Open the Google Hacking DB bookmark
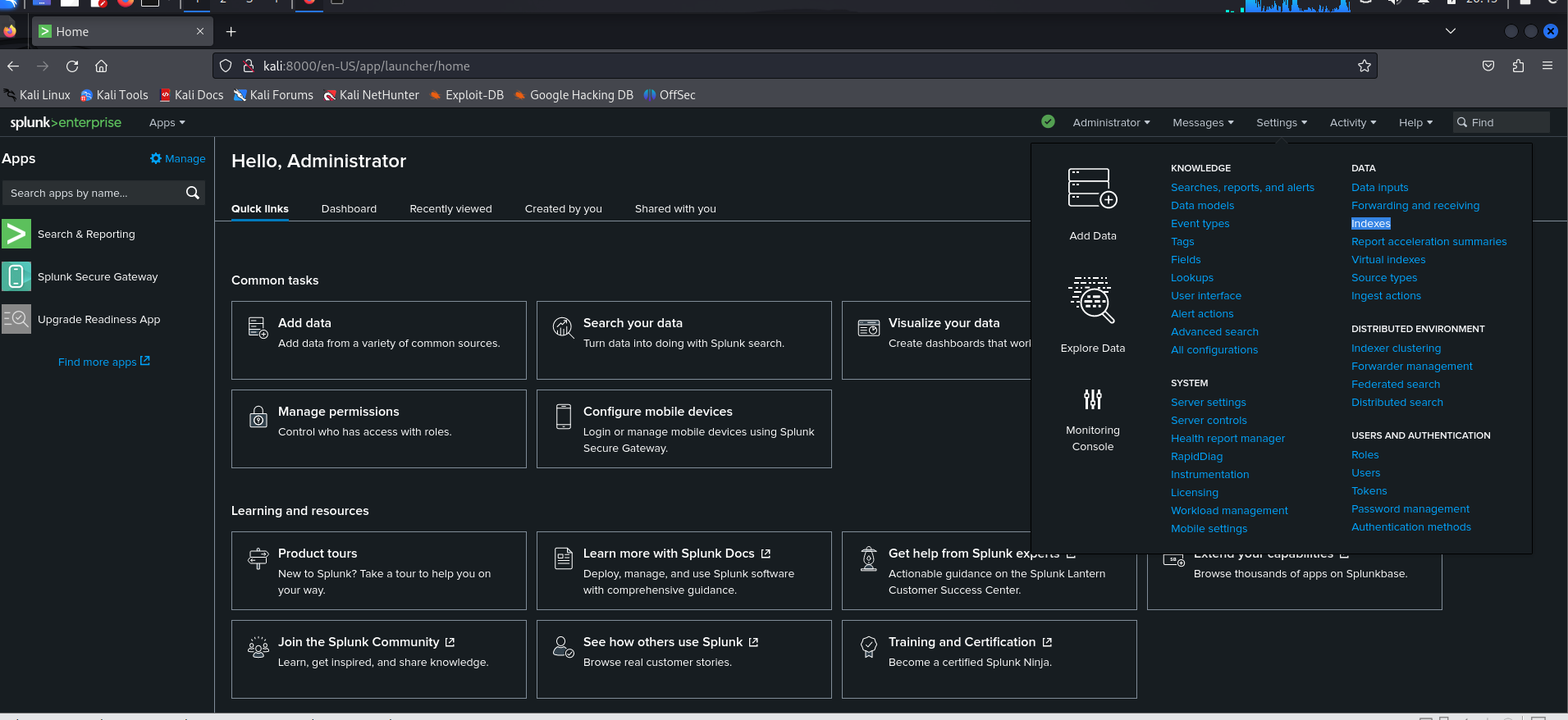1568x720 pixels. 574,95
